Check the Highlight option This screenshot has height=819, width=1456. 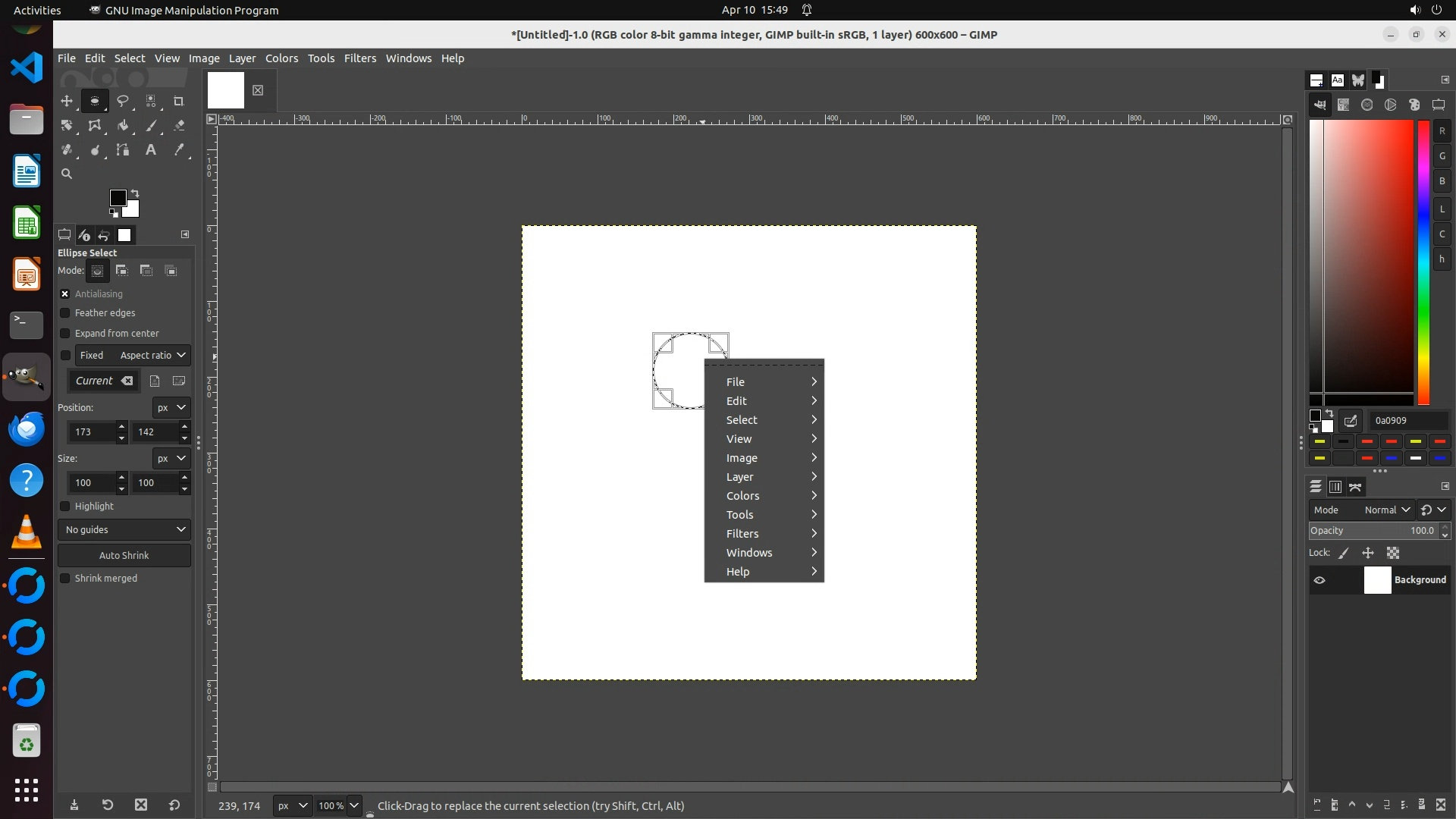[65, 507]
